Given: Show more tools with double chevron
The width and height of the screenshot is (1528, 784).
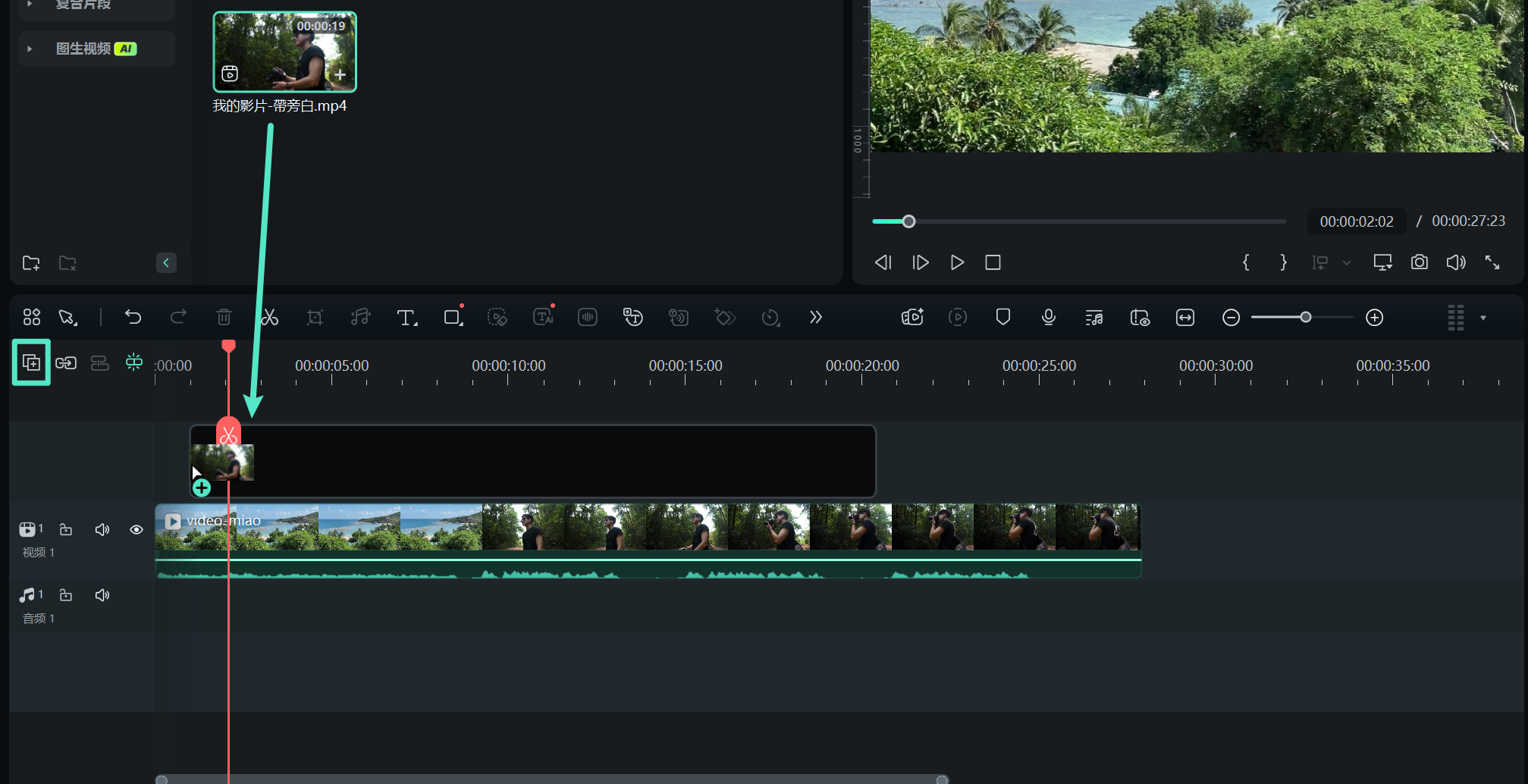Looking at the screenshot, I should 816,317.
